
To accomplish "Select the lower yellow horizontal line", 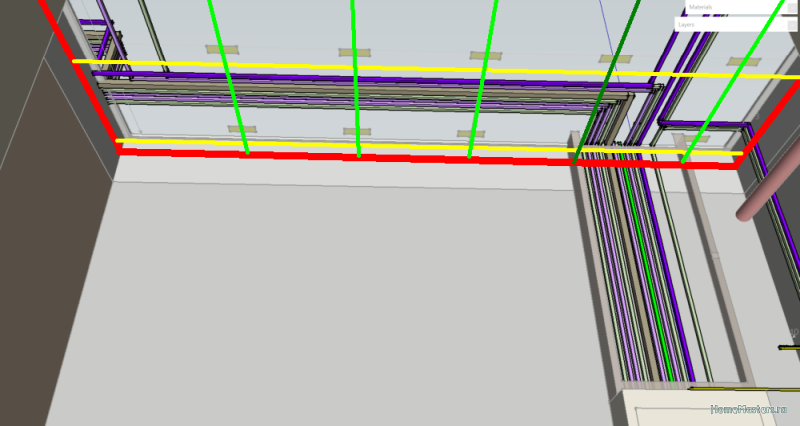I will pyautogui.click(x=400, y=147).
